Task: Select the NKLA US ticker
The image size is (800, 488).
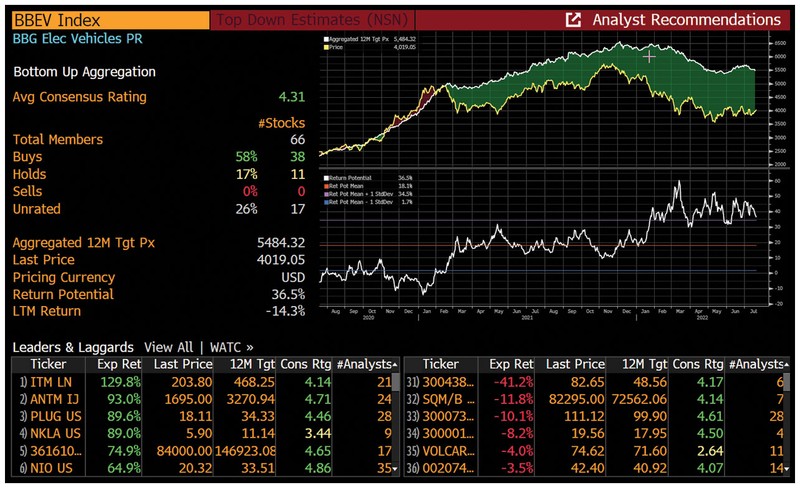Action: 56,434
